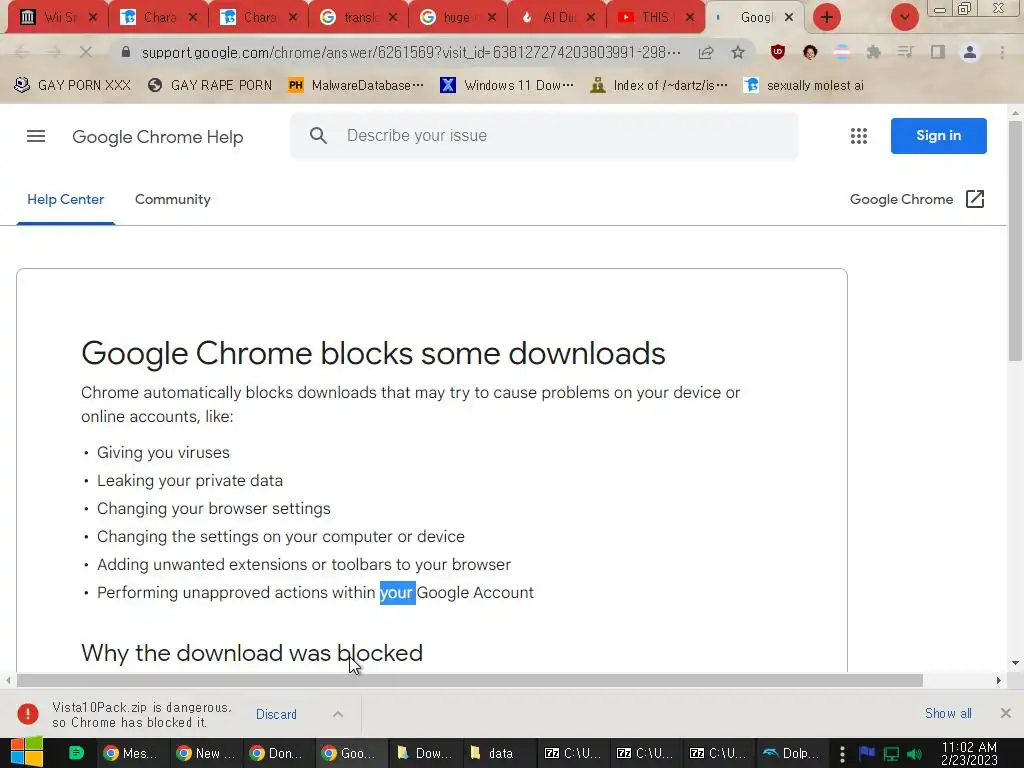This screenshot has height=768, width=1024.
Task: Click the green app icon beside Start
Action: pyautogui.click(x=76, y=753)
